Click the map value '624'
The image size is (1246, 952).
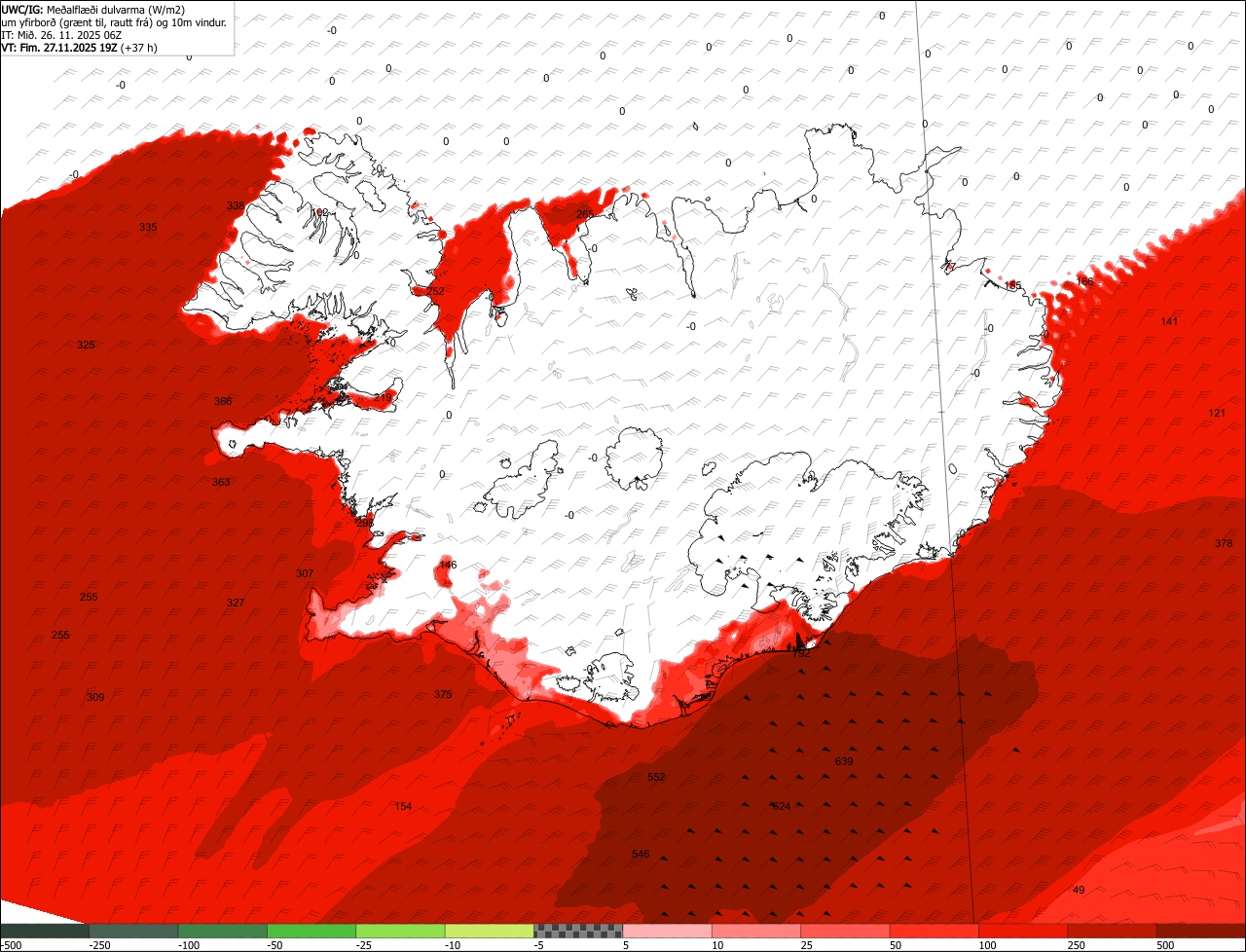[782, 806]
